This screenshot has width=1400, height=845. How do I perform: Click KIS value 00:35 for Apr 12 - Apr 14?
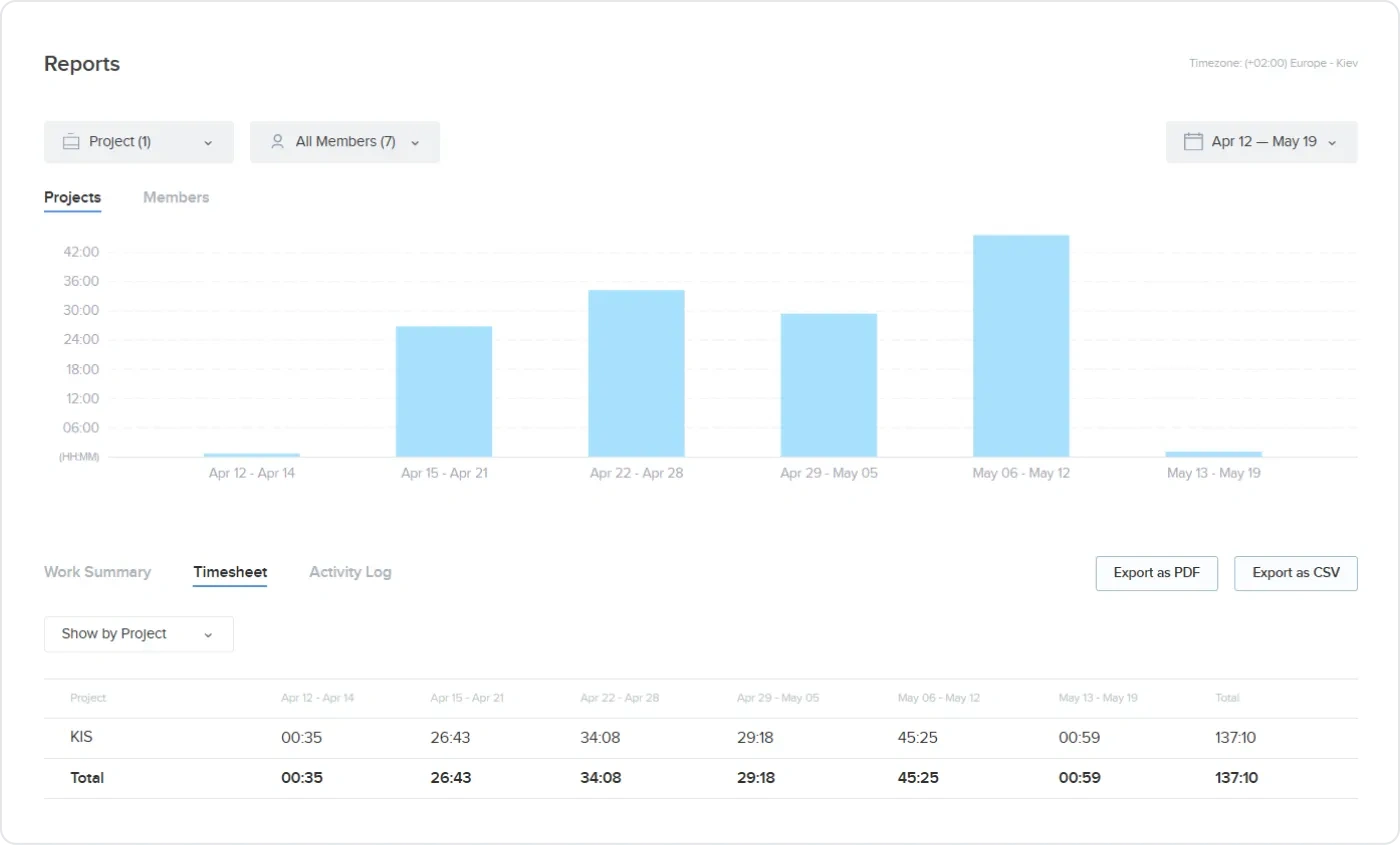pyautogui.click(x=302, y=739)
